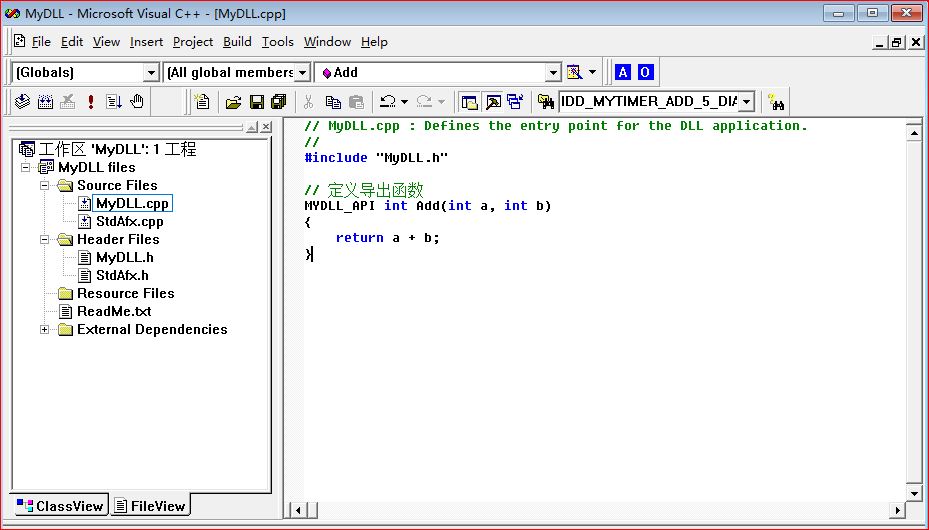Collapse the Header Files folder
Image resolution: width=929 pixels, height=530 pixels.
coord(44,239)
